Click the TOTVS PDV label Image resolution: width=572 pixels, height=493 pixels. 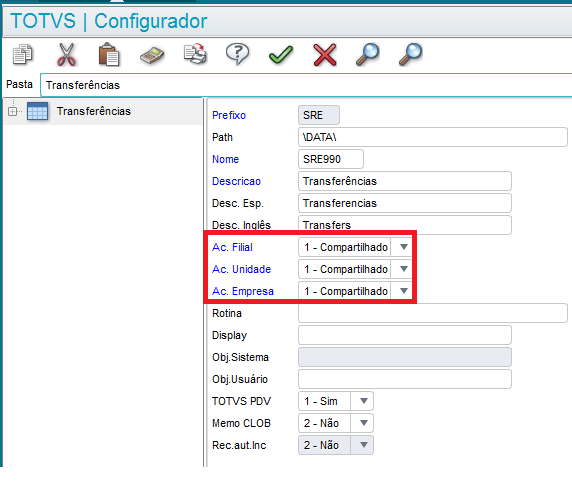coord(241,401)
